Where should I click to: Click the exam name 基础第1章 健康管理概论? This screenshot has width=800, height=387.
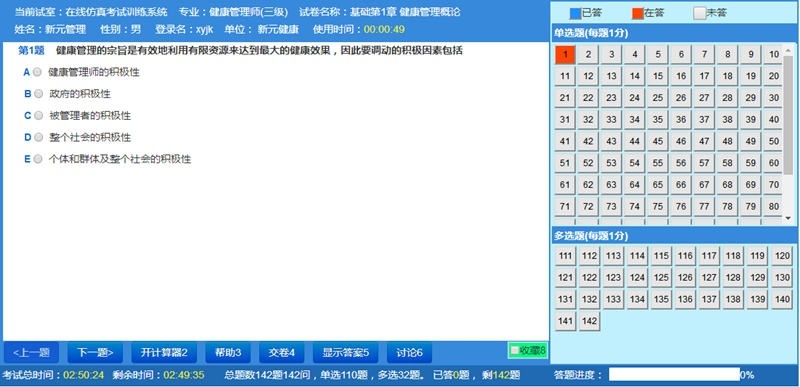405,12
